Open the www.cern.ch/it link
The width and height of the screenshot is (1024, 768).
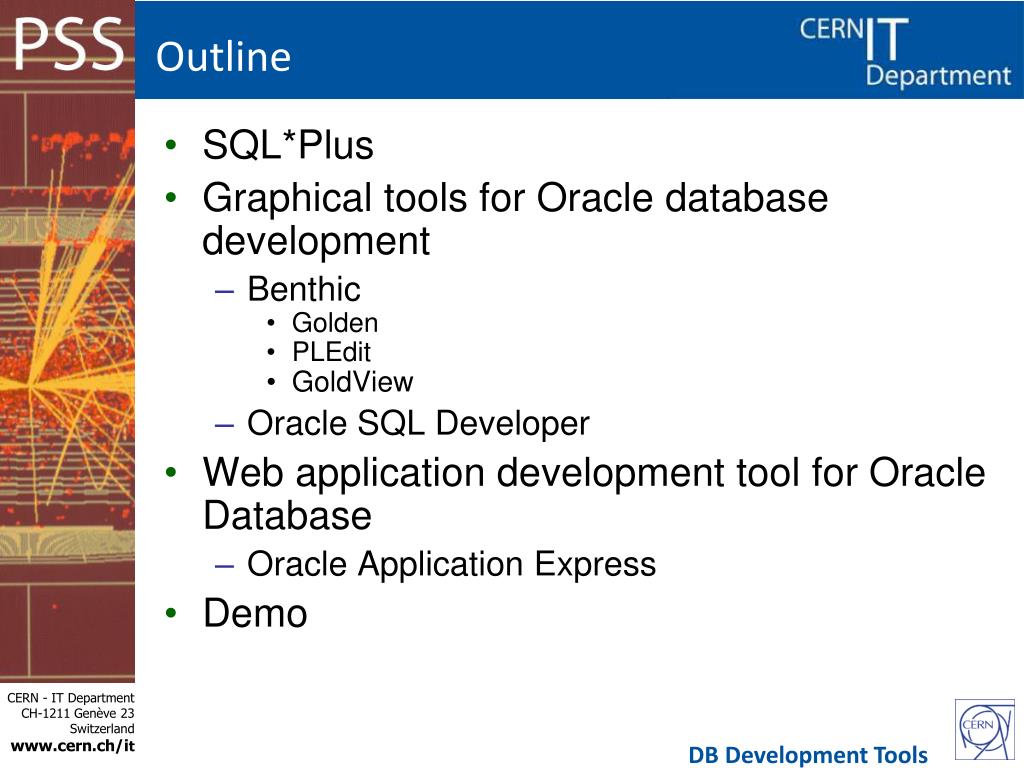pos(72,745)
